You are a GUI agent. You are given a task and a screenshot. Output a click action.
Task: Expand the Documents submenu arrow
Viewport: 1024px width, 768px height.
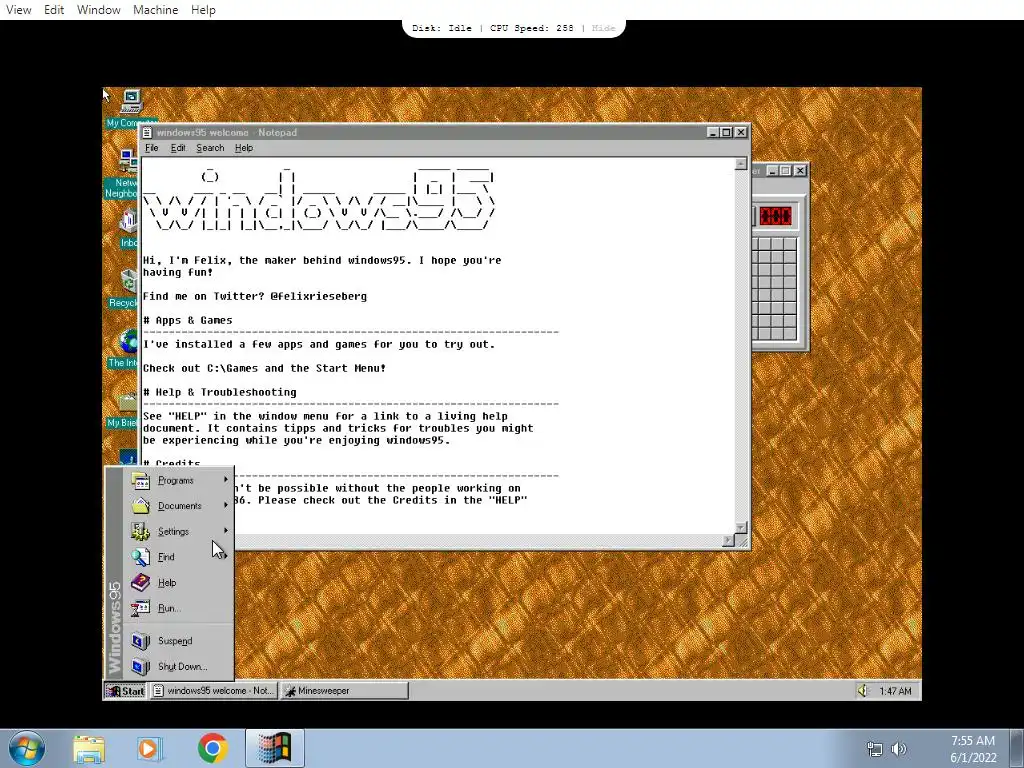click(226, 505)
